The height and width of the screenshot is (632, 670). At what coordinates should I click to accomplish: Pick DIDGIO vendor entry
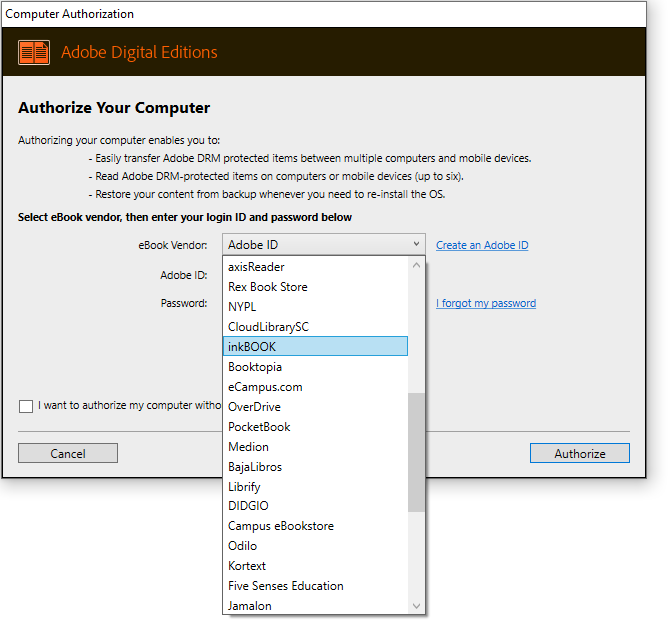point(315,506)
